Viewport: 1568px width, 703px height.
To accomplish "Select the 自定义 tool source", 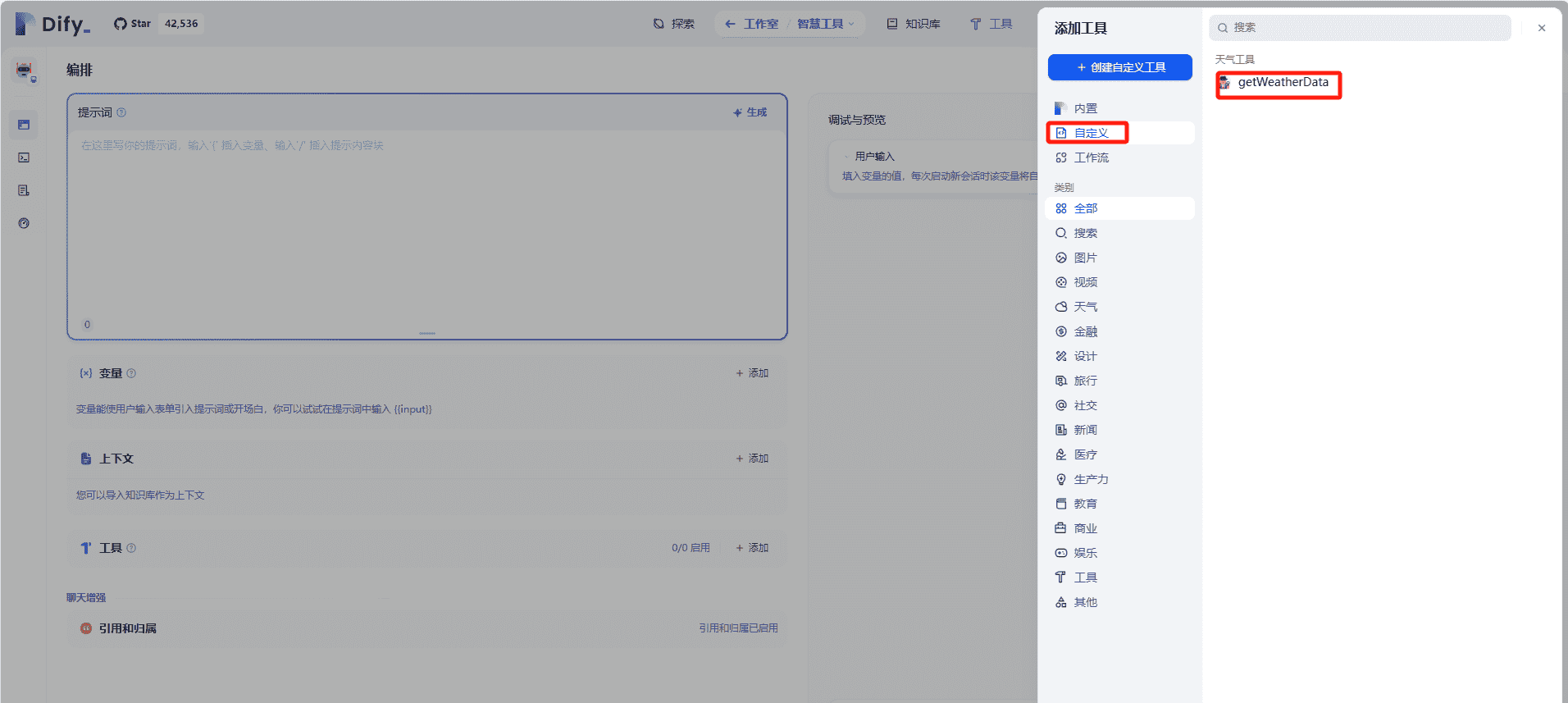I will [1120, 133].
